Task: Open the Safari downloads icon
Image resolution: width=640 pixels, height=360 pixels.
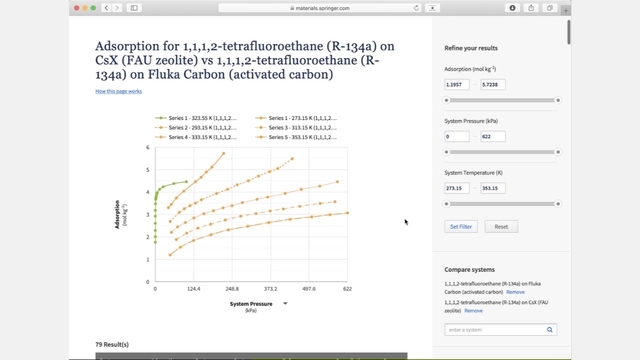Action: 512,8
